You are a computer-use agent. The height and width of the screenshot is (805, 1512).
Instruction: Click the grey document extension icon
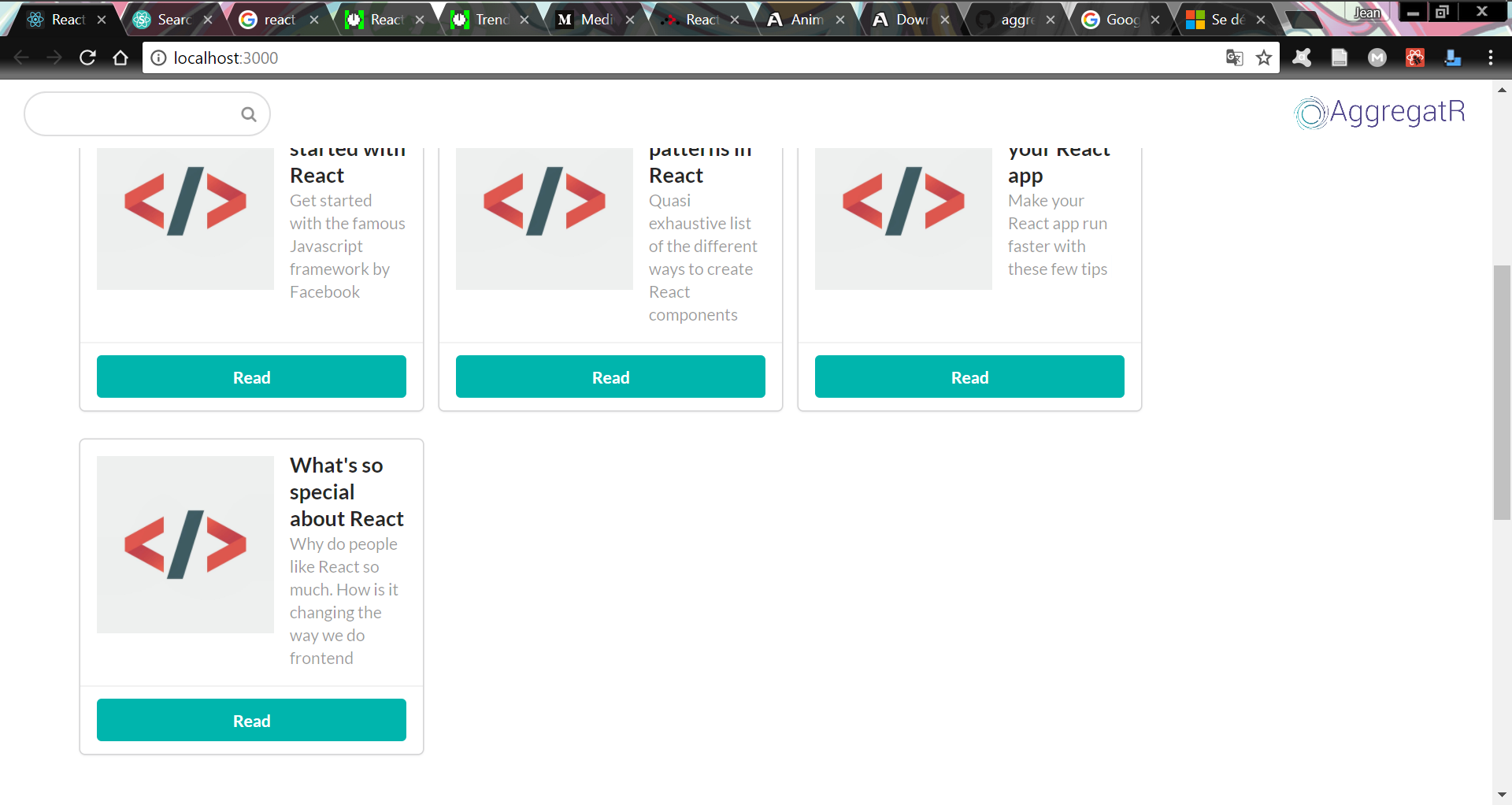click(1340, 57)
